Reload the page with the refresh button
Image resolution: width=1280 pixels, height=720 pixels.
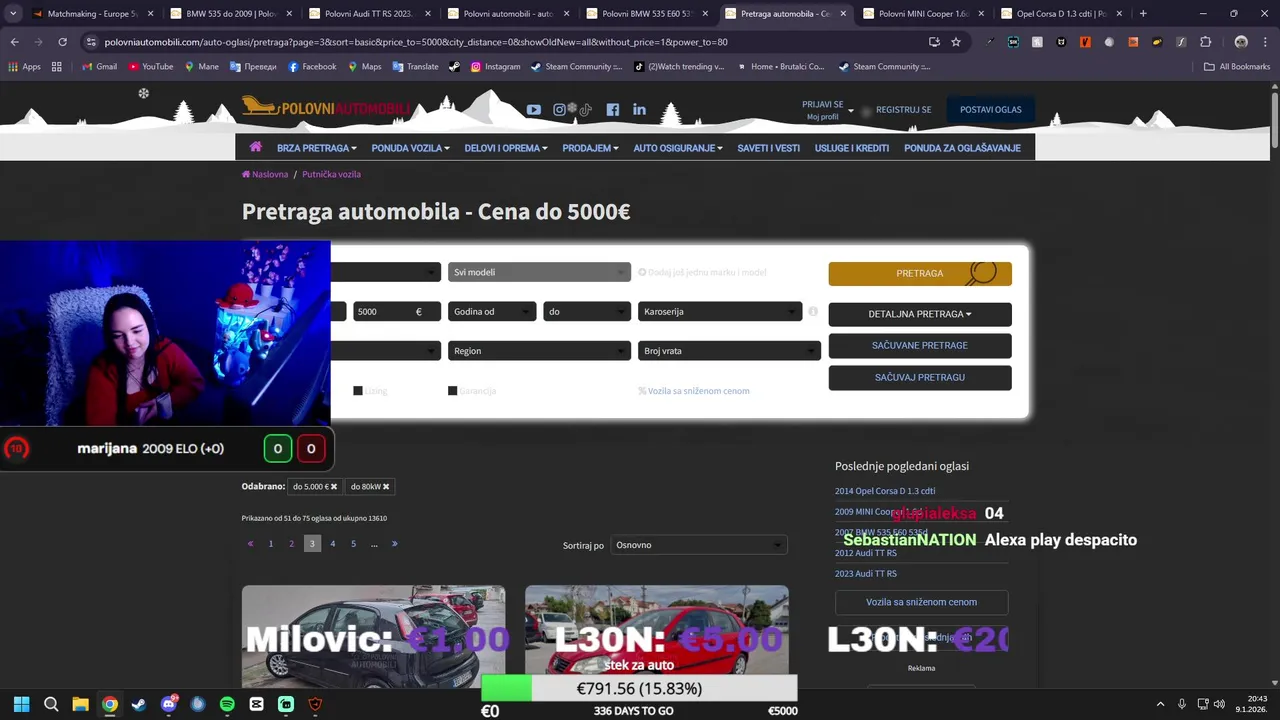point(62,42)
